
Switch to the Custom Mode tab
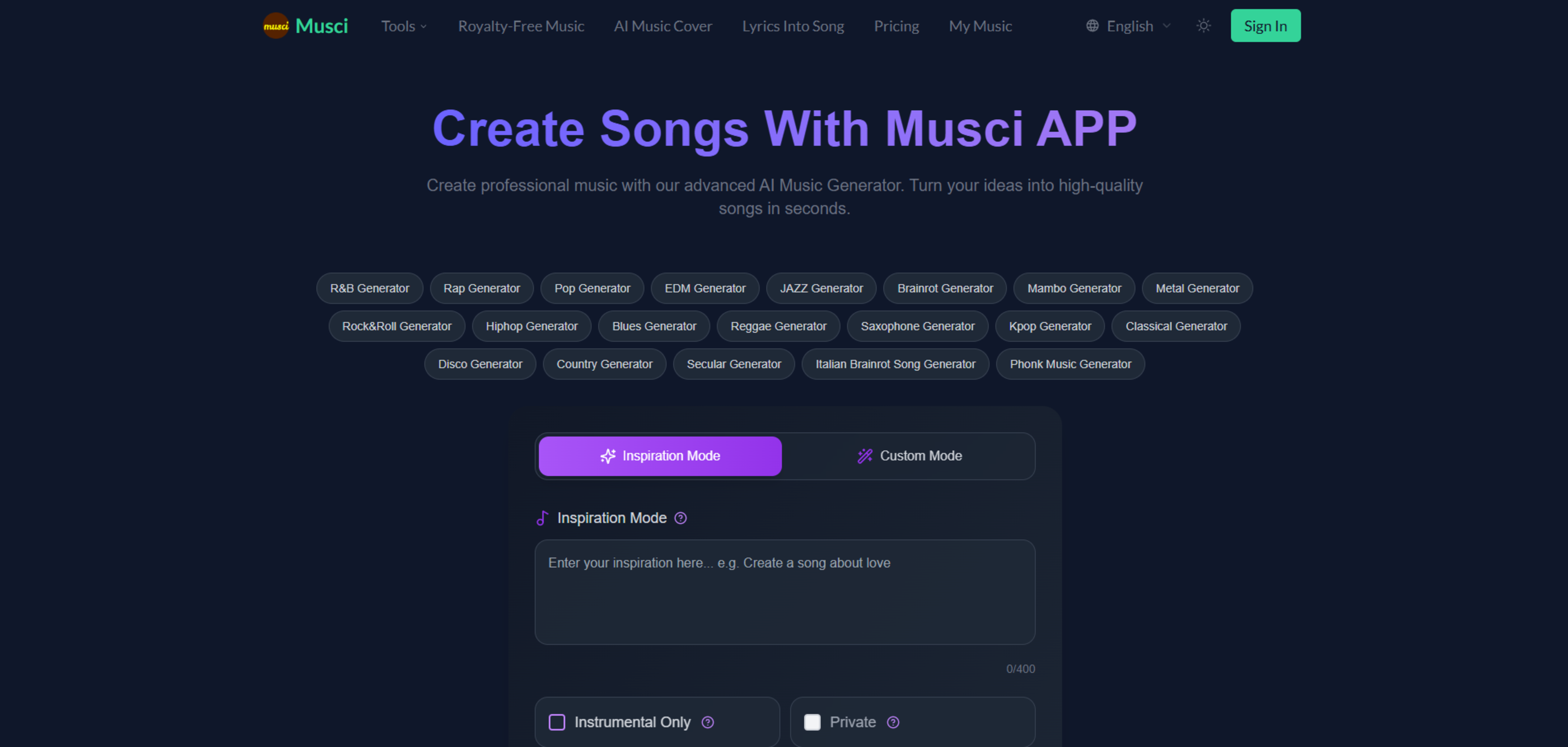(x=909, y=456)
